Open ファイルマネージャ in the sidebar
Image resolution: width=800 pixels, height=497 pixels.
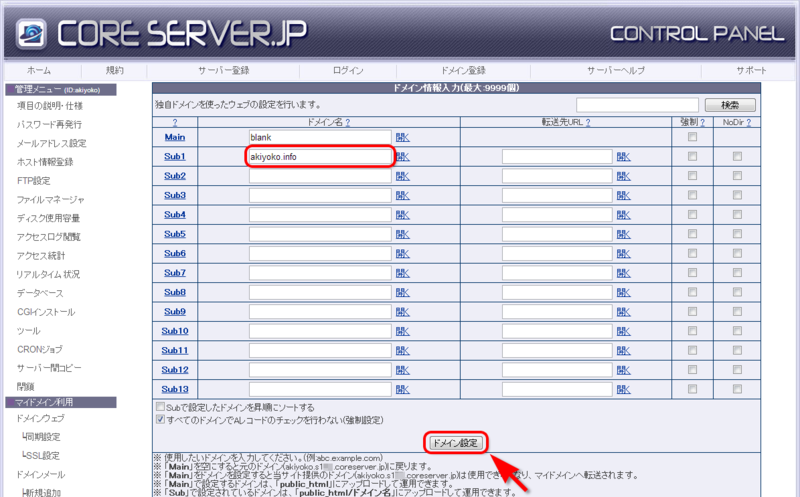pyautogui.click(x=51, y=200)
